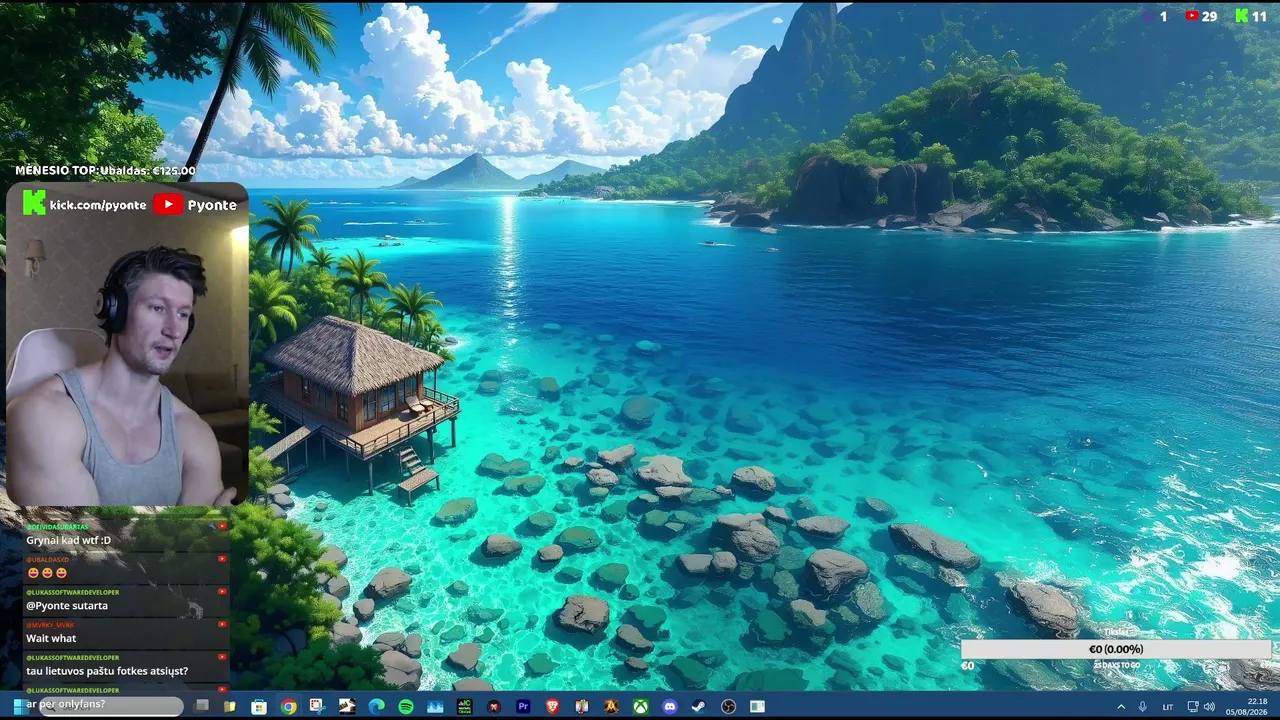Open File Explorer from the taskbar
Screen dimensions: 1280x720
229,706
